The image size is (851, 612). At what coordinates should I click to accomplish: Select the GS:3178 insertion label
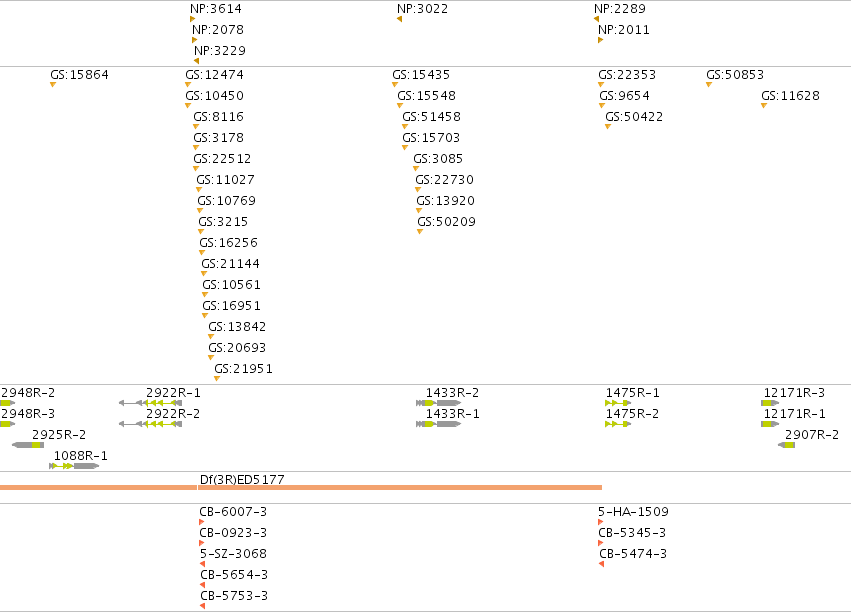pyautogui.click(x=218, y=138)
